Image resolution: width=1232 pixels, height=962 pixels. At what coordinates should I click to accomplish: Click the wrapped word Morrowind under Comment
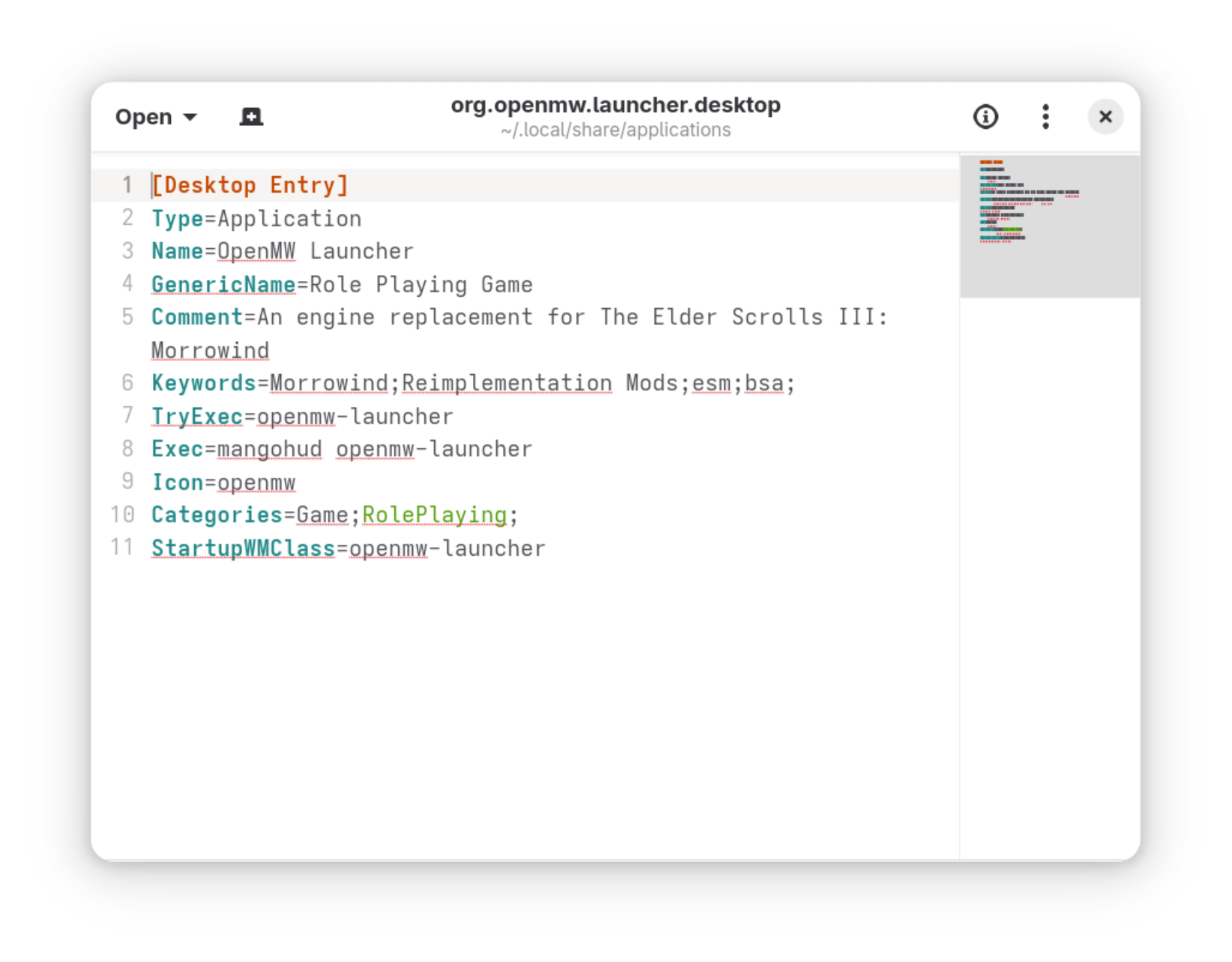(x=210, y=351)
